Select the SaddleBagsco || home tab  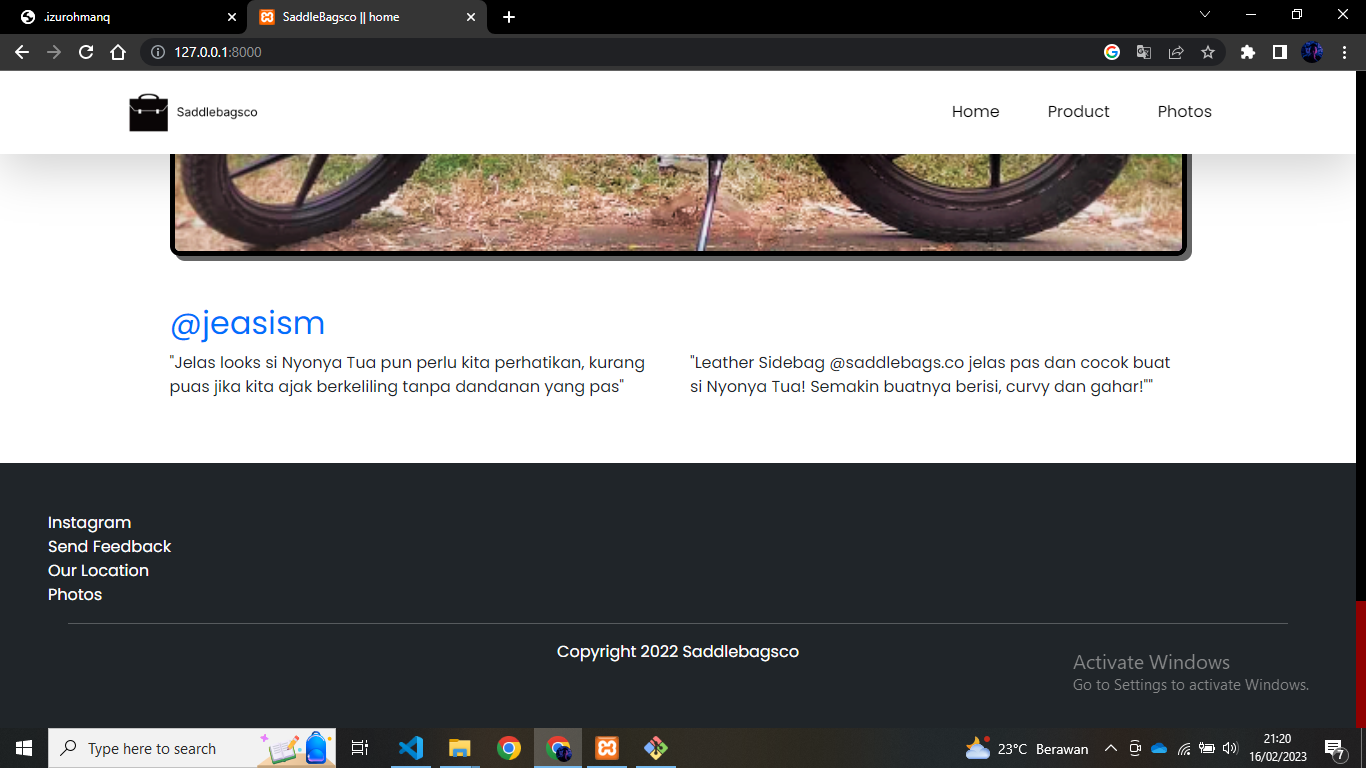coord(368,17)
